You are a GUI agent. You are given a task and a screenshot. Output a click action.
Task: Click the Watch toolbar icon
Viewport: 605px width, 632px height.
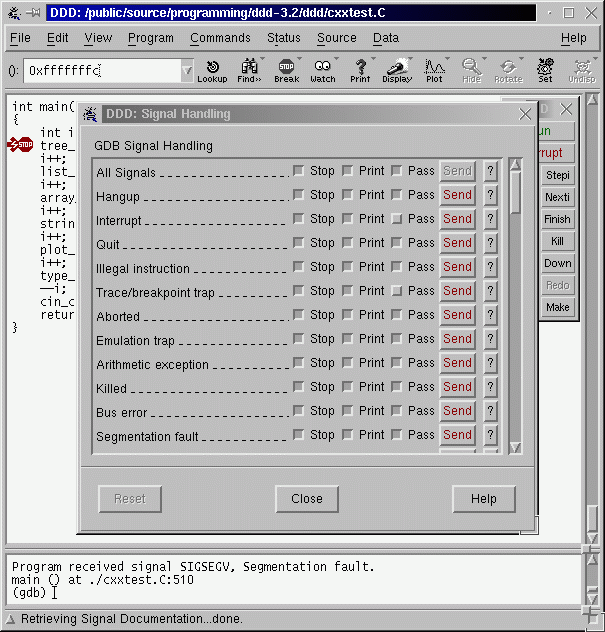tap(323, 70)
